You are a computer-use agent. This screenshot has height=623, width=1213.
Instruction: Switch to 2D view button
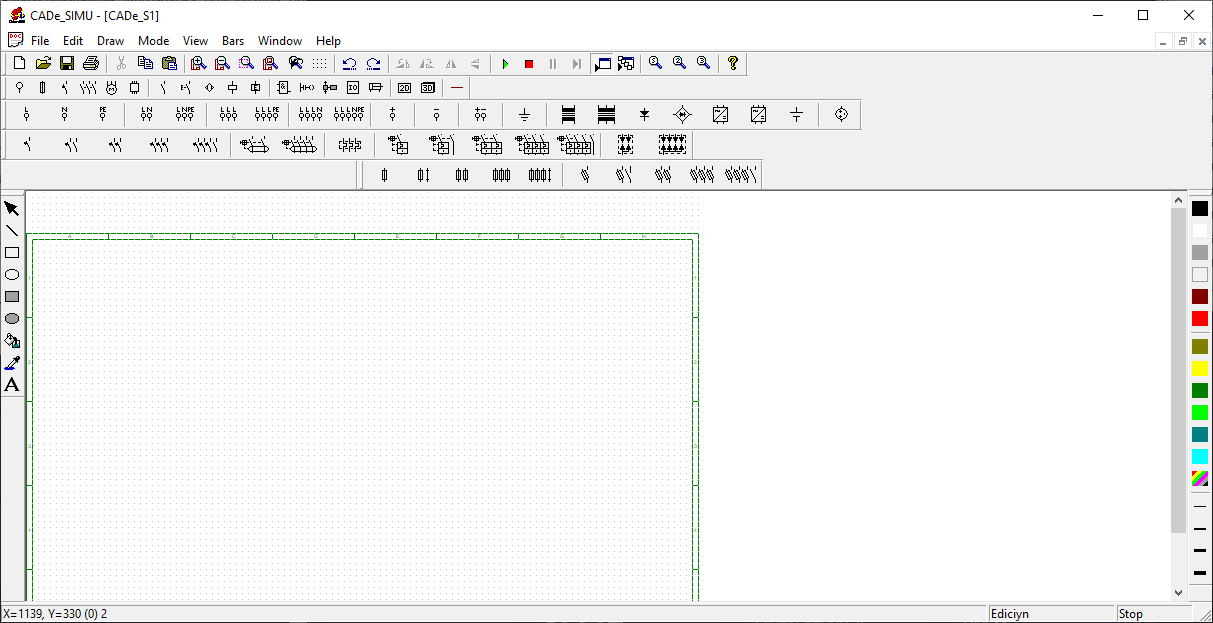pos(404,88)
